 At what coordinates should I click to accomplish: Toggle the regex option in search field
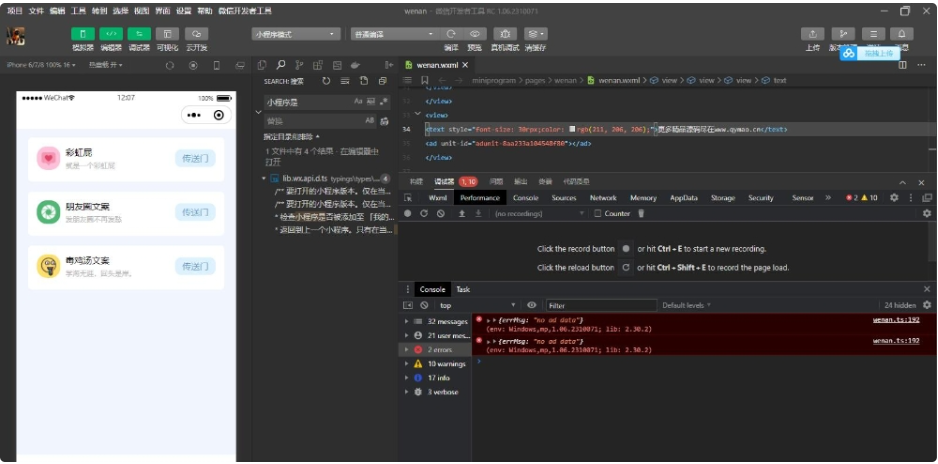[x=382, y=101]
